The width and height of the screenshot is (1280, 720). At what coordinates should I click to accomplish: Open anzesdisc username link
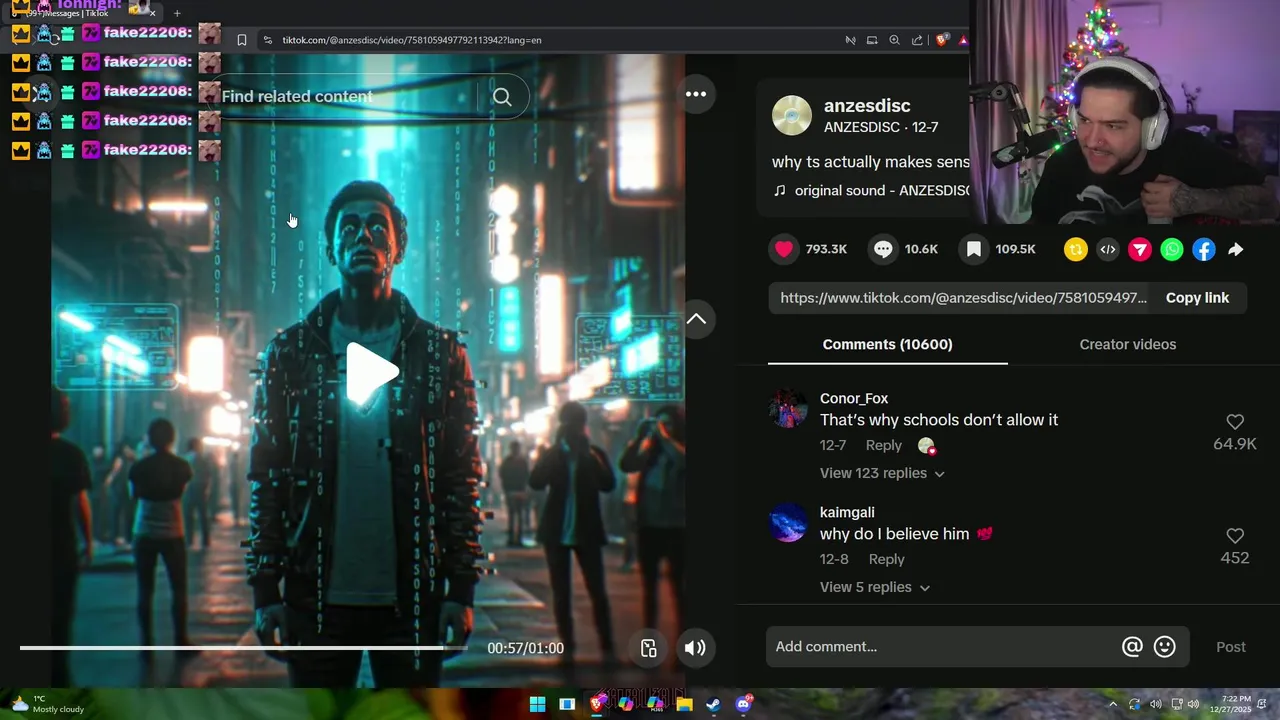[867, 106]
